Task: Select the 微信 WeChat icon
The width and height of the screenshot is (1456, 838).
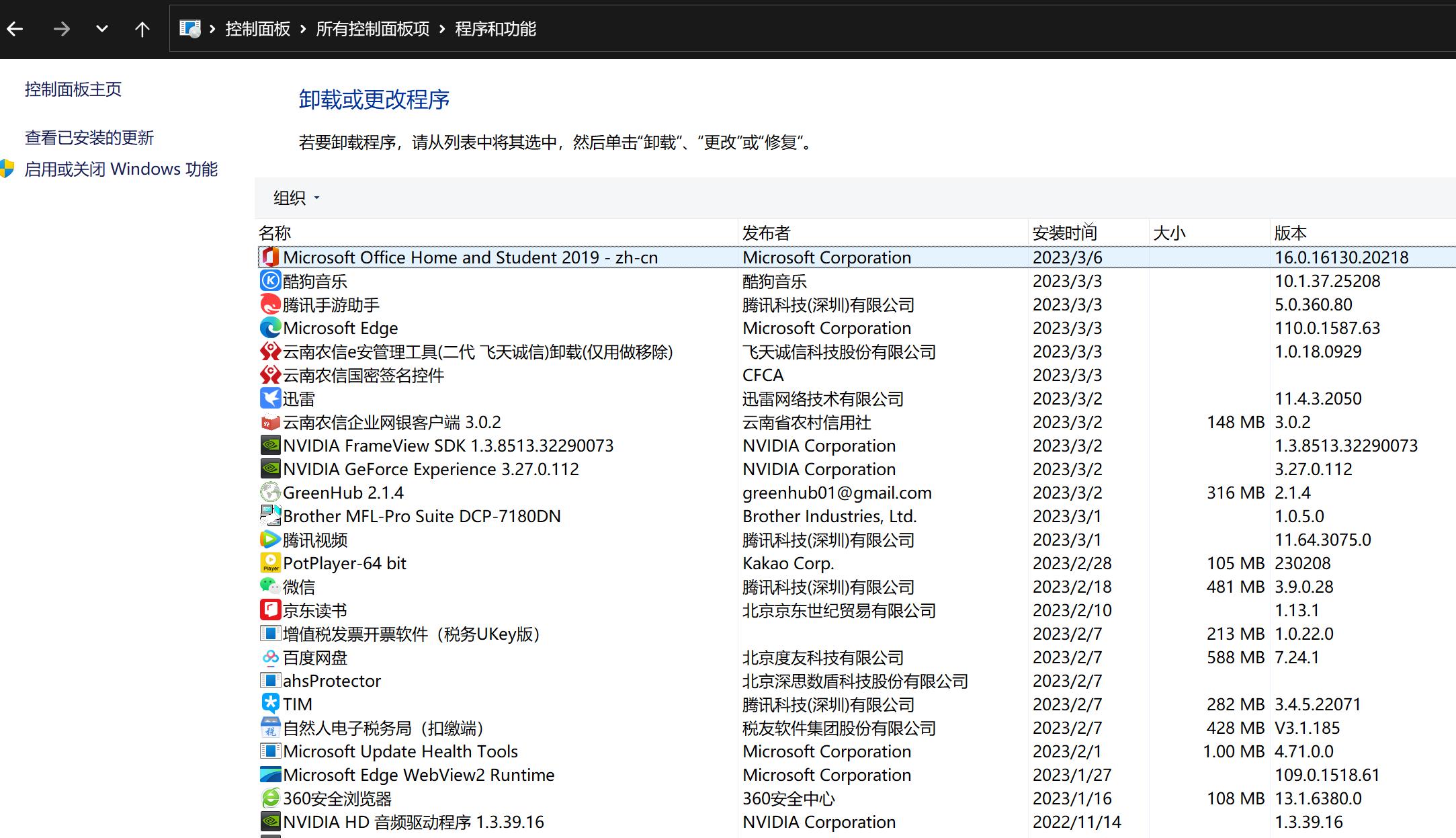Action: point(269,586)
